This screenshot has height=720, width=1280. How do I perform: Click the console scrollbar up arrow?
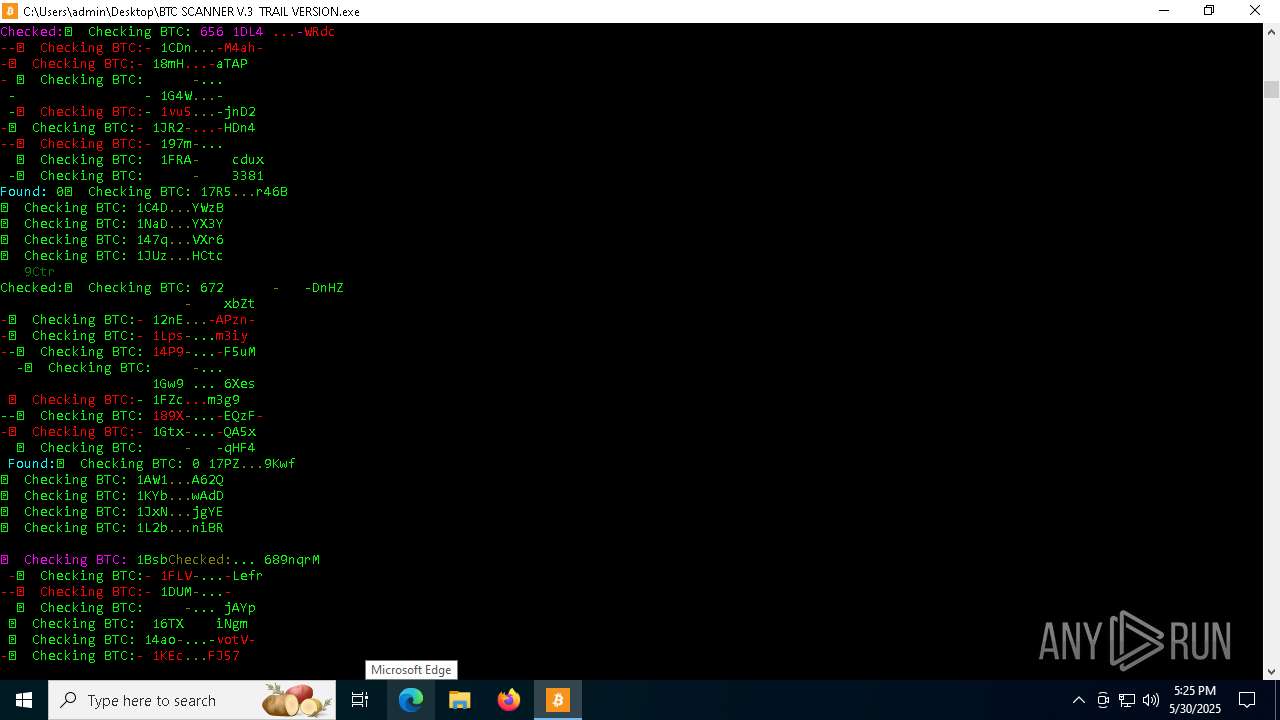click(1271, 32)
